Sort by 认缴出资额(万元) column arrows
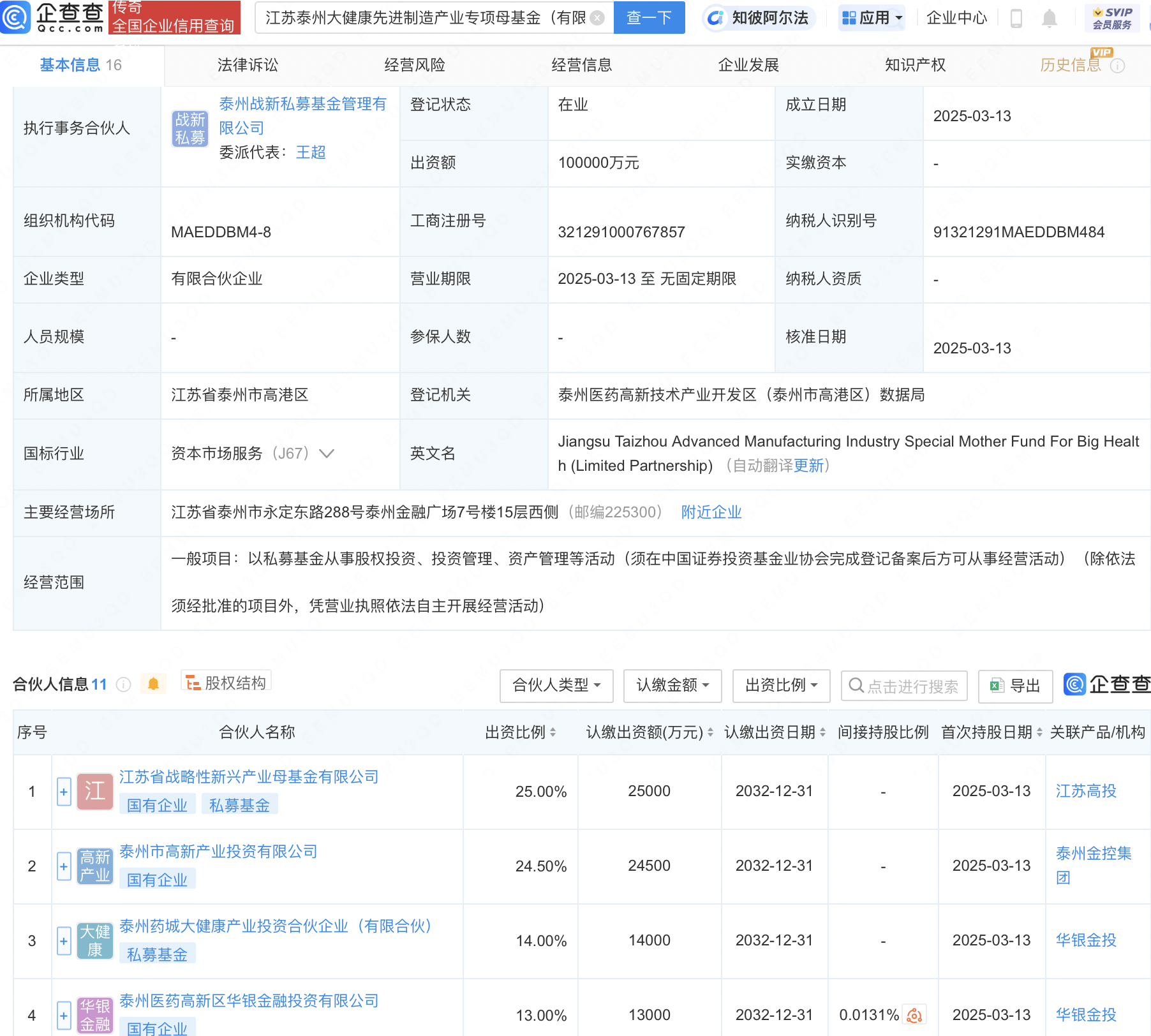Viewport: 1151px width, 1036px height. click(x=710, y=732)
